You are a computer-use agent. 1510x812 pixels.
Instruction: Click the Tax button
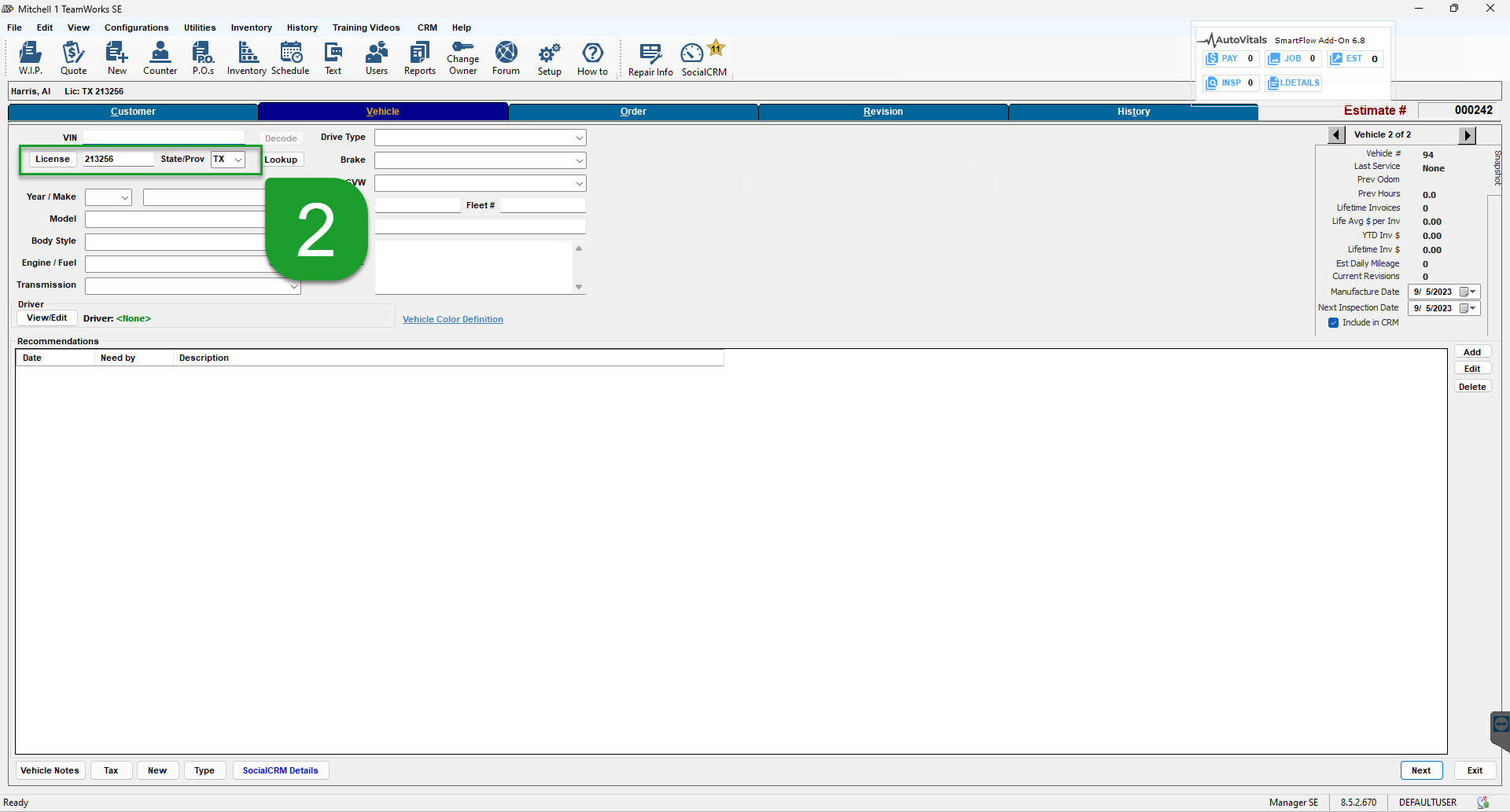tap(111, 770)
